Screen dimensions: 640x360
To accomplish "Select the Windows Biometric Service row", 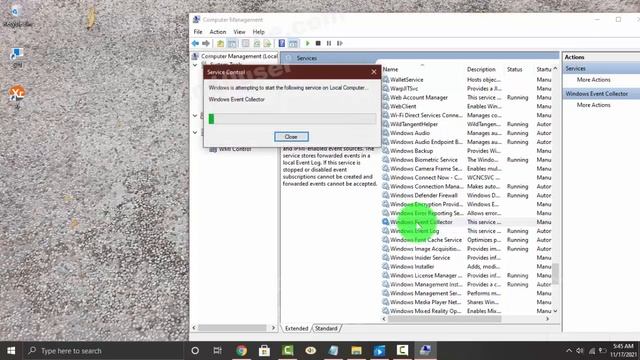I will pos(467,160).
